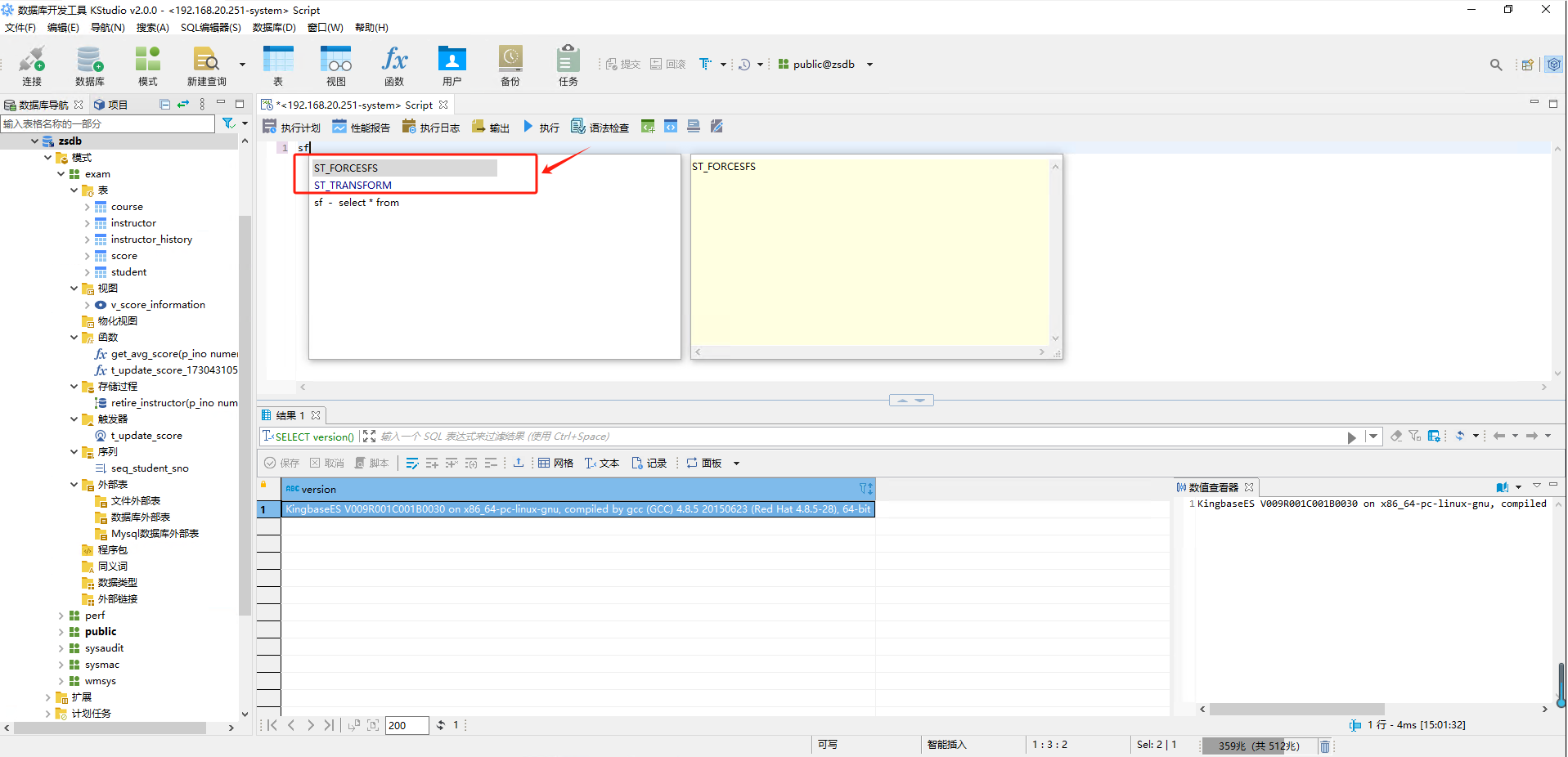Click 执行计划 (Execution Plan) in editor toolbar
This screenshot has height=757, width=1568.
click(291, 127)
